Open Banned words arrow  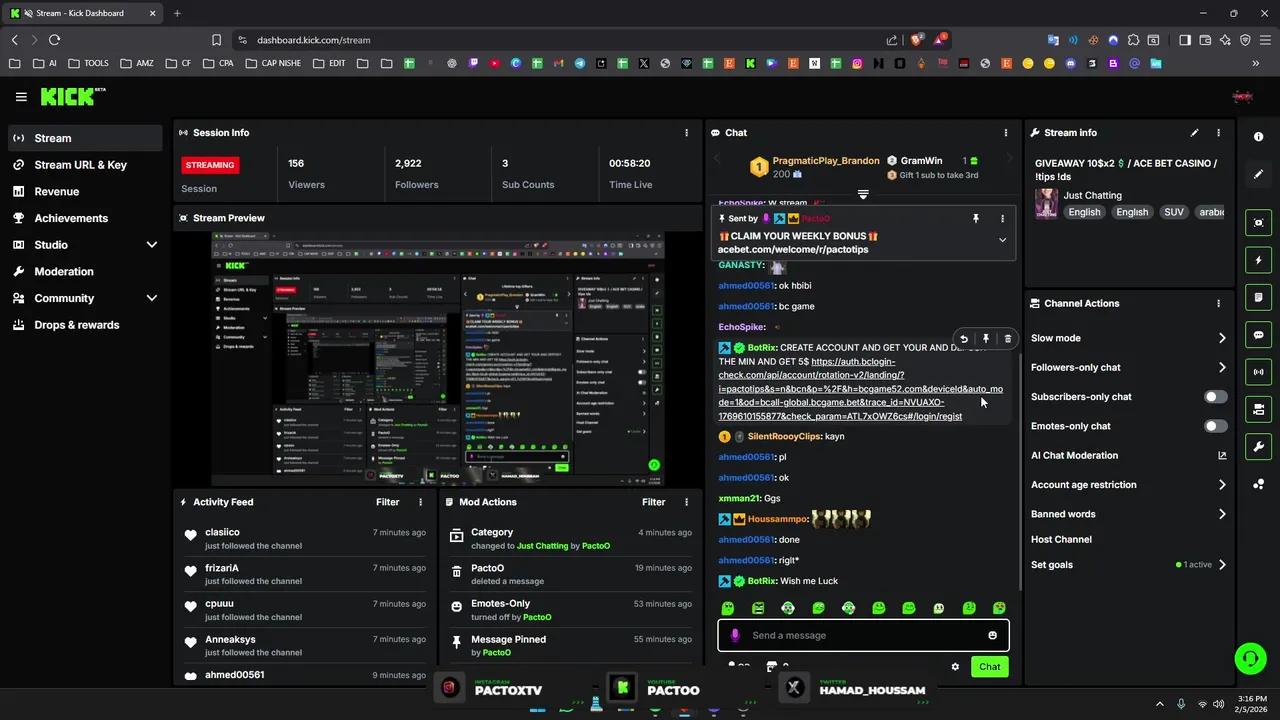coord(1222,514)
